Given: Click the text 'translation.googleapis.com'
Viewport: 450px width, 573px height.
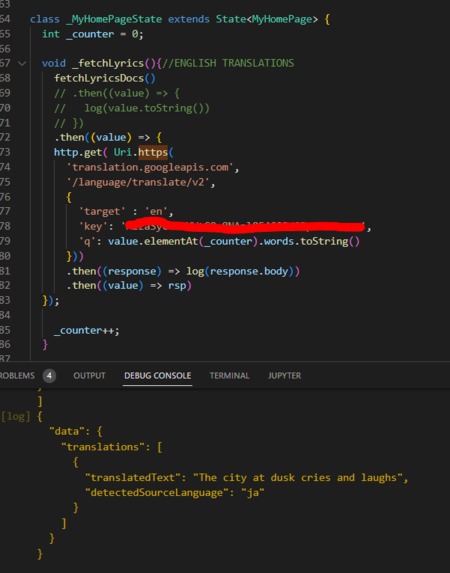Looking at the screenshot, I should point(151,167).
